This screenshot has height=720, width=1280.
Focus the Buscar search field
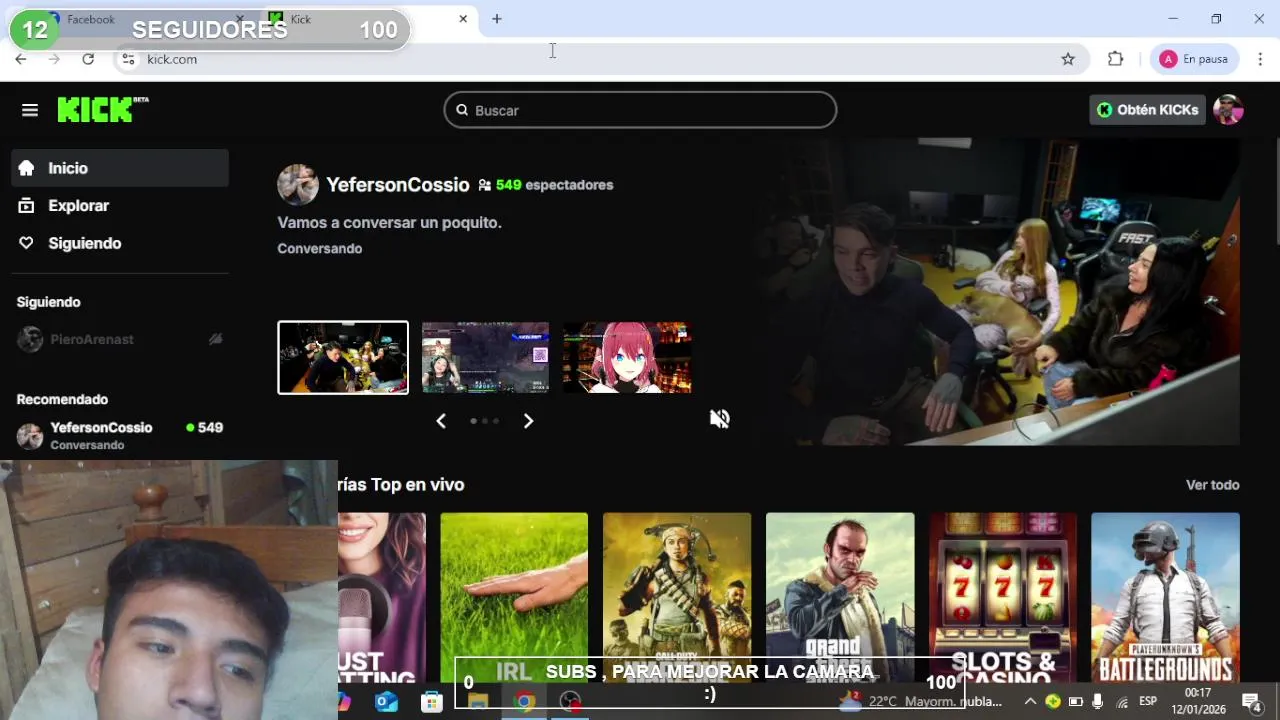(x=640, y=110)
